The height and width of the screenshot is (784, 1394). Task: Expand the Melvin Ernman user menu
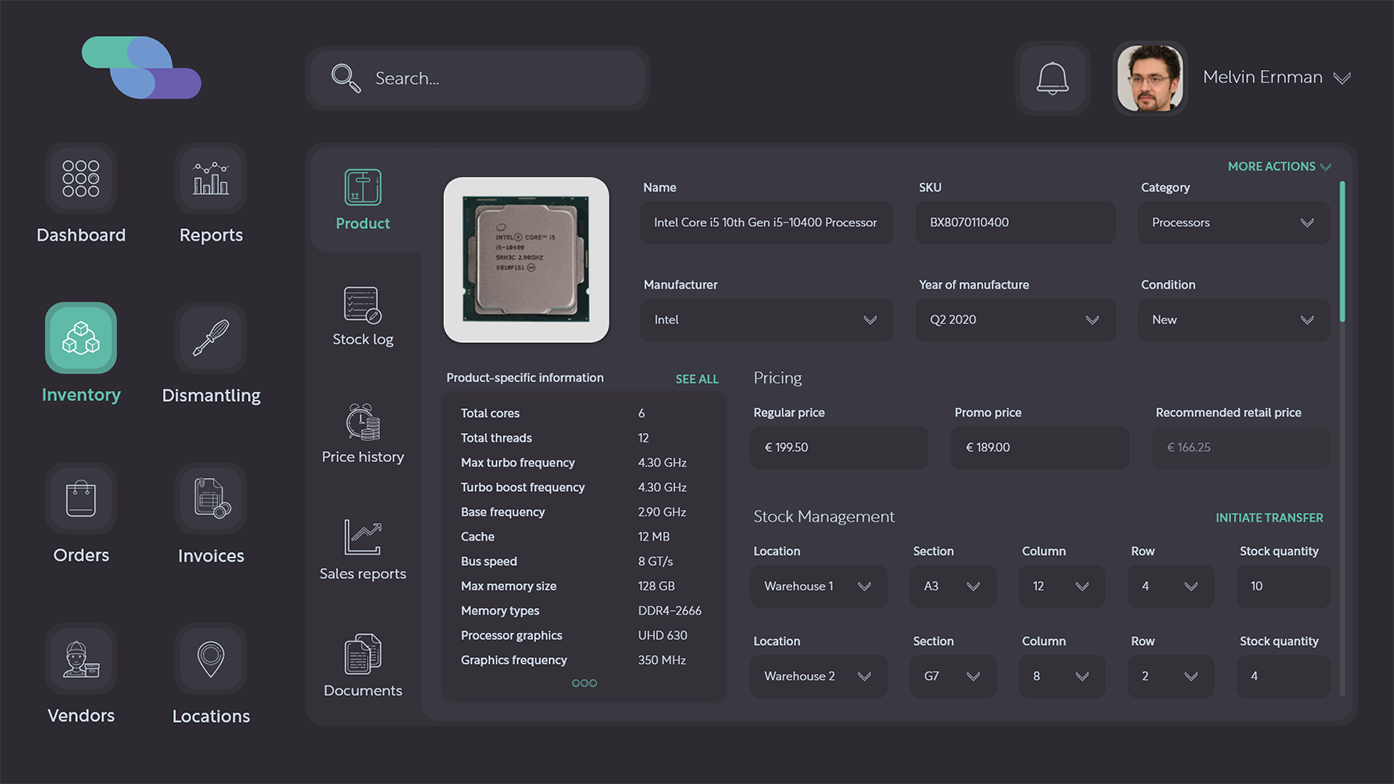coord(1342,78)
